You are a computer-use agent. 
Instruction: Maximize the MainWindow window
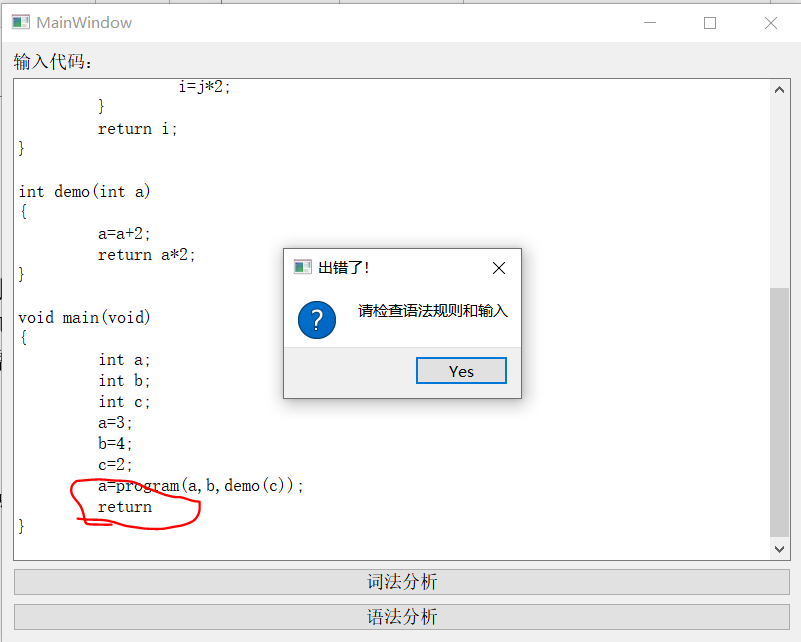[x=710, y=23]
